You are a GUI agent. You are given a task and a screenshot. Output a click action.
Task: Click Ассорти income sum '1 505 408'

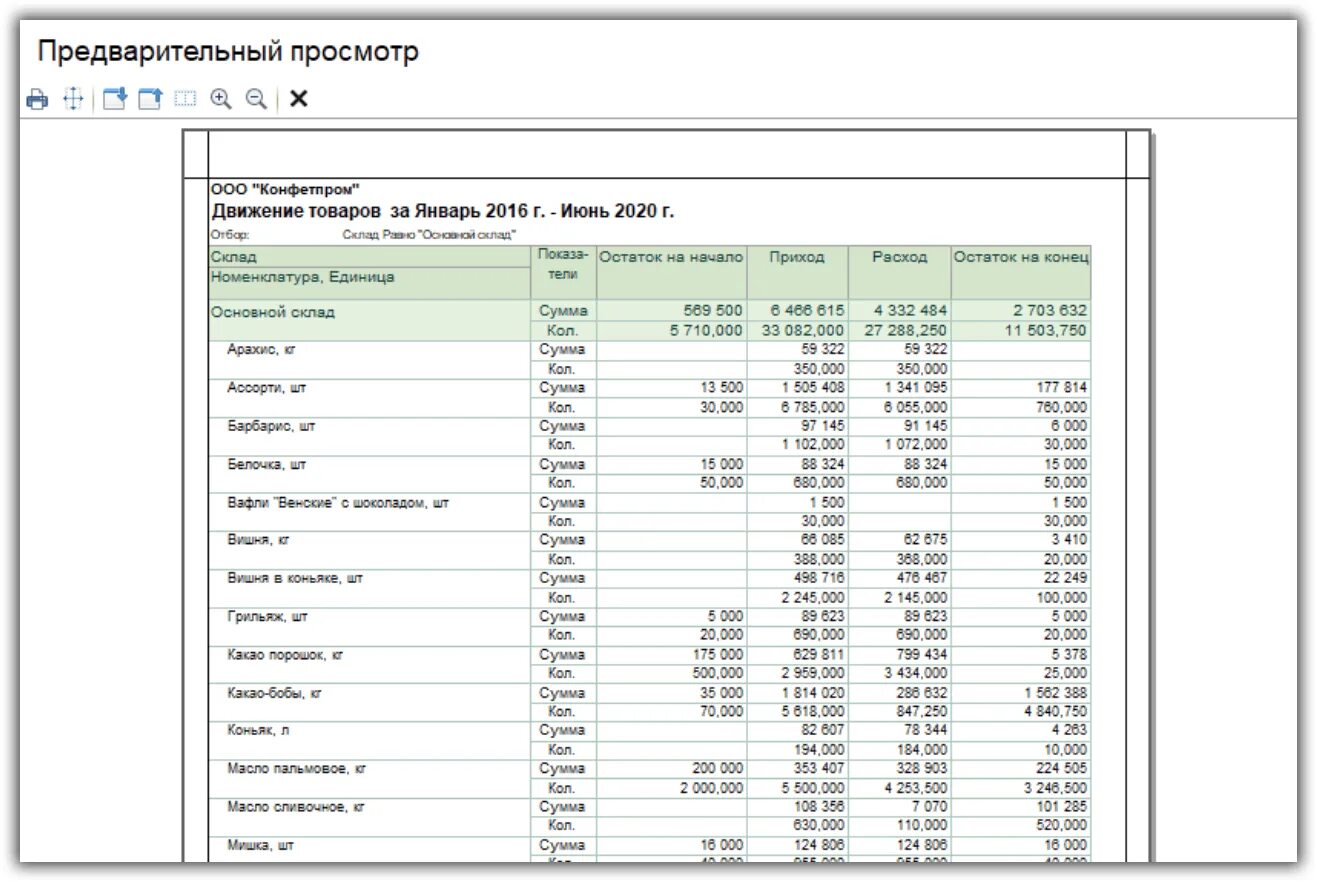point(813,388)
